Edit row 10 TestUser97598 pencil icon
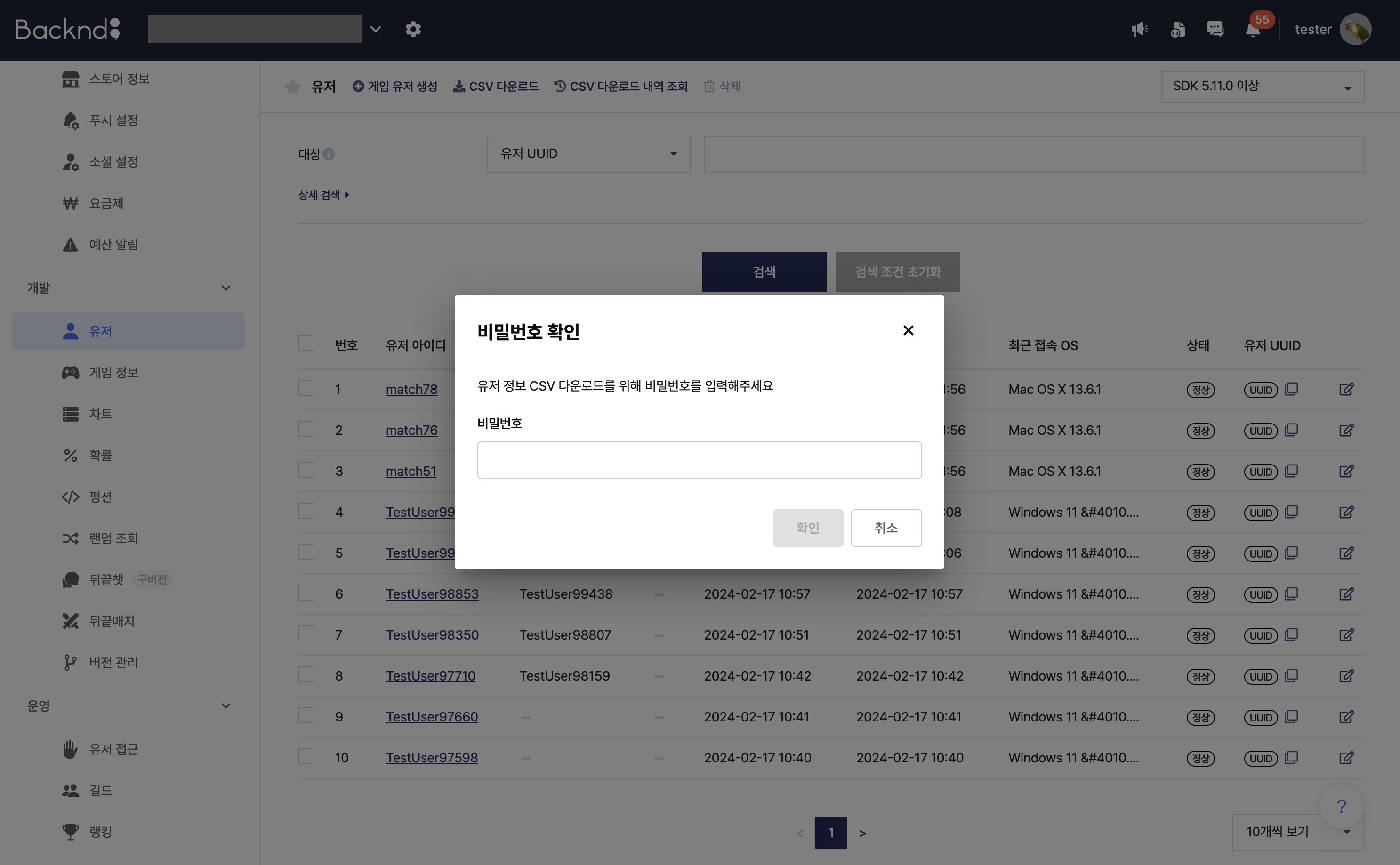Screen dimensions: 1400x865 click(x=1346, y=757)
